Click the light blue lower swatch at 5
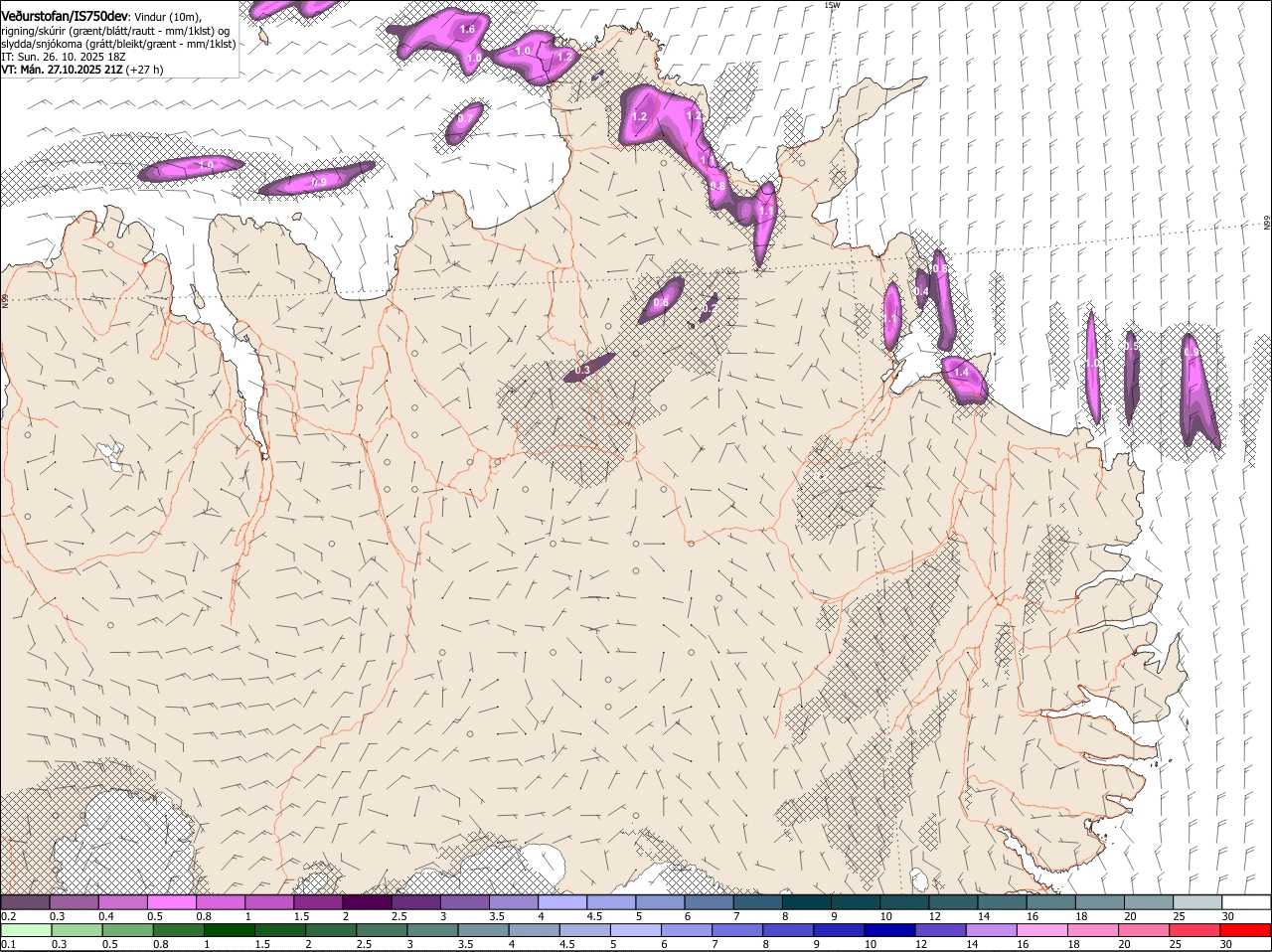 (636, 931)
